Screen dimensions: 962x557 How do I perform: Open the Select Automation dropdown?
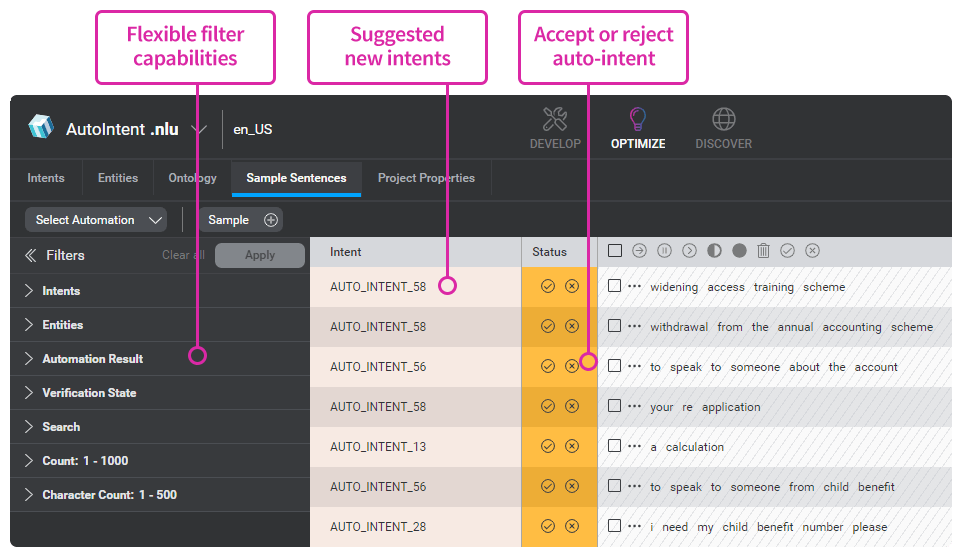(x=96, y=220)
